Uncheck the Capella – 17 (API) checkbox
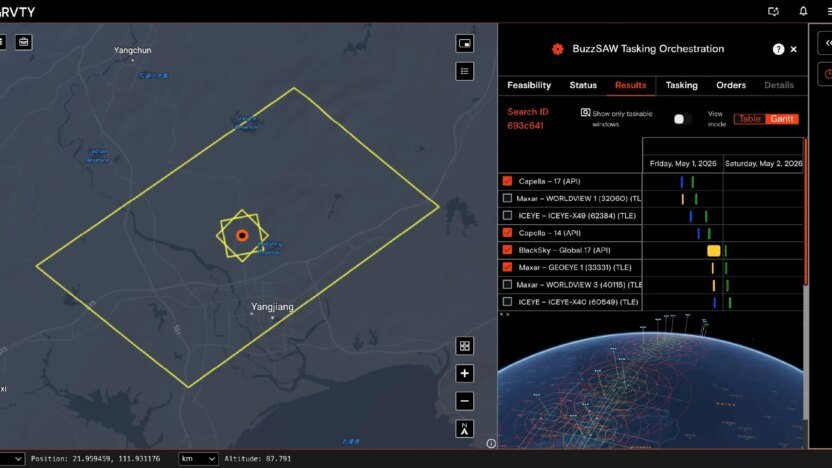The image size is (832, 468). (x=507, y=181)
